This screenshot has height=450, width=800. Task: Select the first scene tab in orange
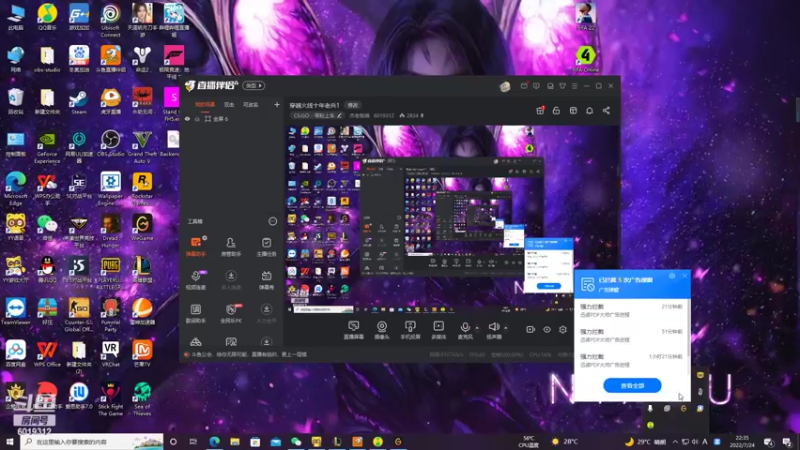(205, 105)
